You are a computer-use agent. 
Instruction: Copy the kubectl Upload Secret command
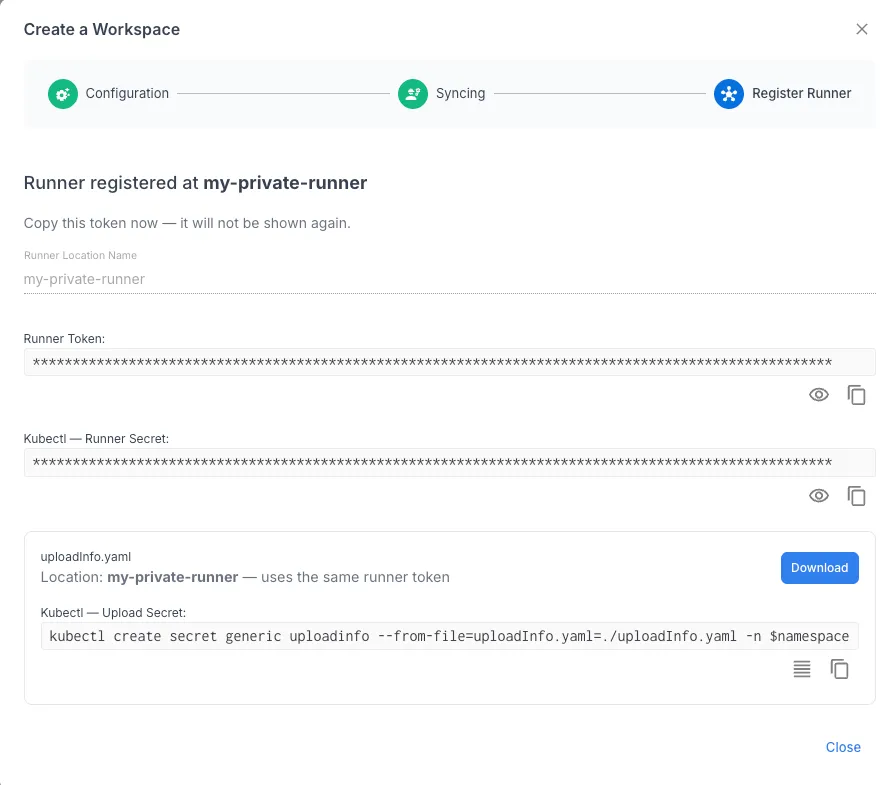click(x=840, y=669)
